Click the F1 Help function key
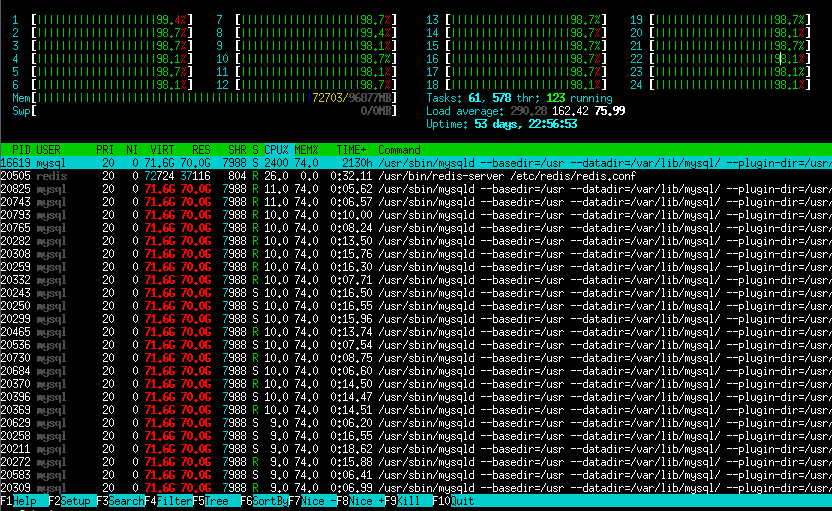 (x=24, y=501)
